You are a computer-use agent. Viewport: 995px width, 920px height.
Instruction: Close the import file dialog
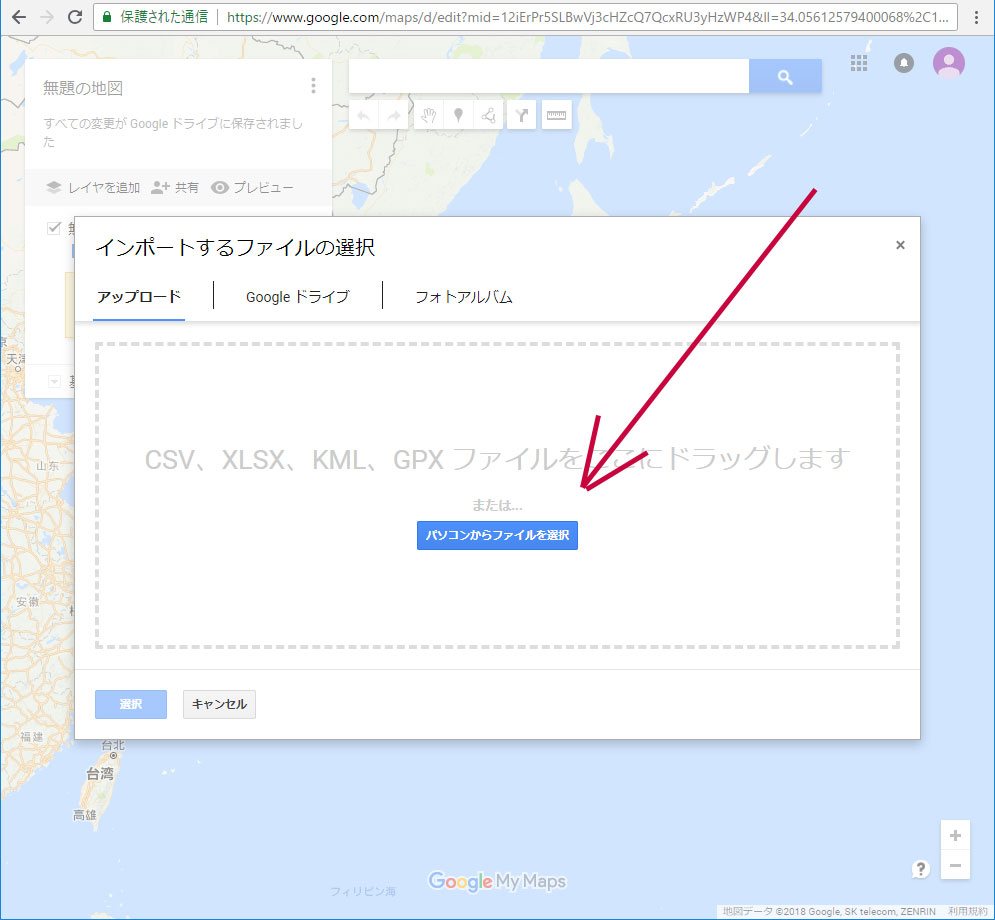[x=900, y=245]
